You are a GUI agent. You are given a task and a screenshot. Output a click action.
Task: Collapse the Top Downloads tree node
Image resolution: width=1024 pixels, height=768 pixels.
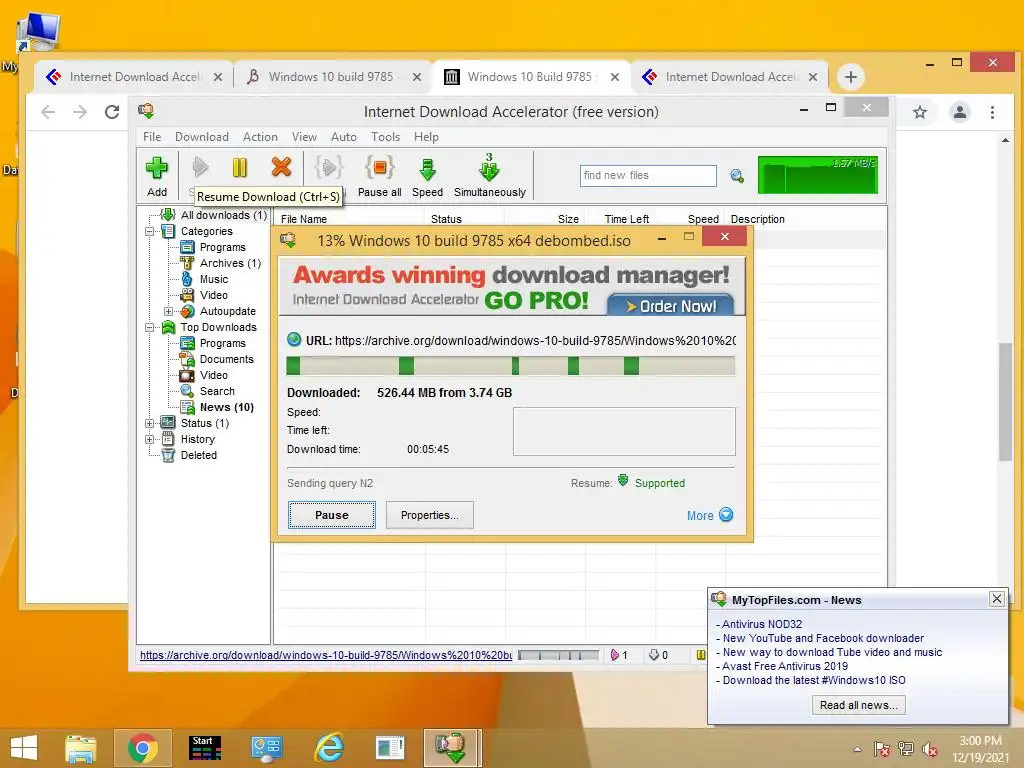coord(150,327)
